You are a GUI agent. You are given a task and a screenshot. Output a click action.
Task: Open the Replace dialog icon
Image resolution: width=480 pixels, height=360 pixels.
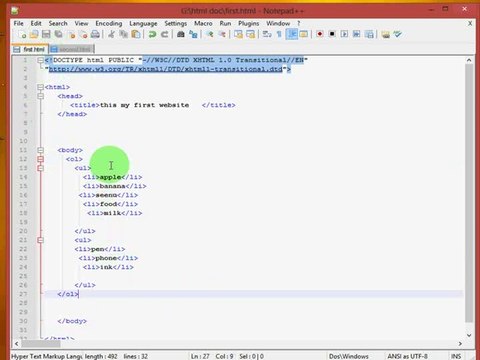point(193,34)
